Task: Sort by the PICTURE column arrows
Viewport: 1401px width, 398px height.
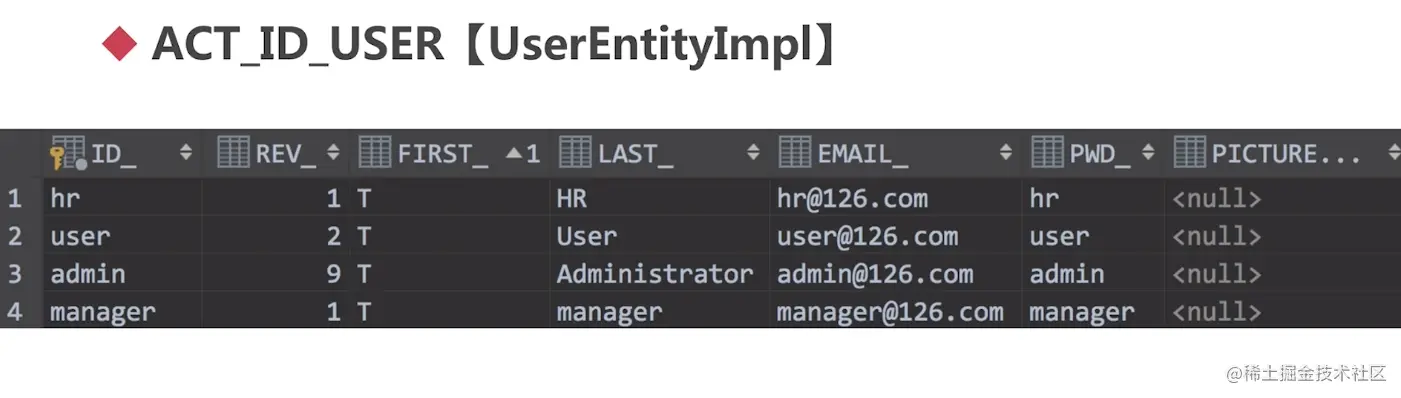Action: click(1393, 153)
